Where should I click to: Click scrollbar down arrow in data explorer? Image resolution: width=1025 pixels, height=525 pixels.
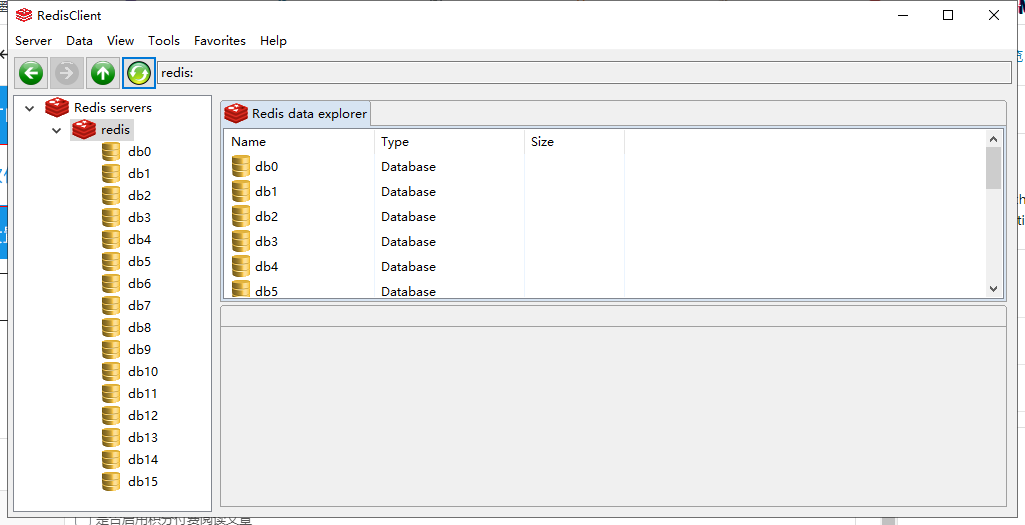point(993,288)
